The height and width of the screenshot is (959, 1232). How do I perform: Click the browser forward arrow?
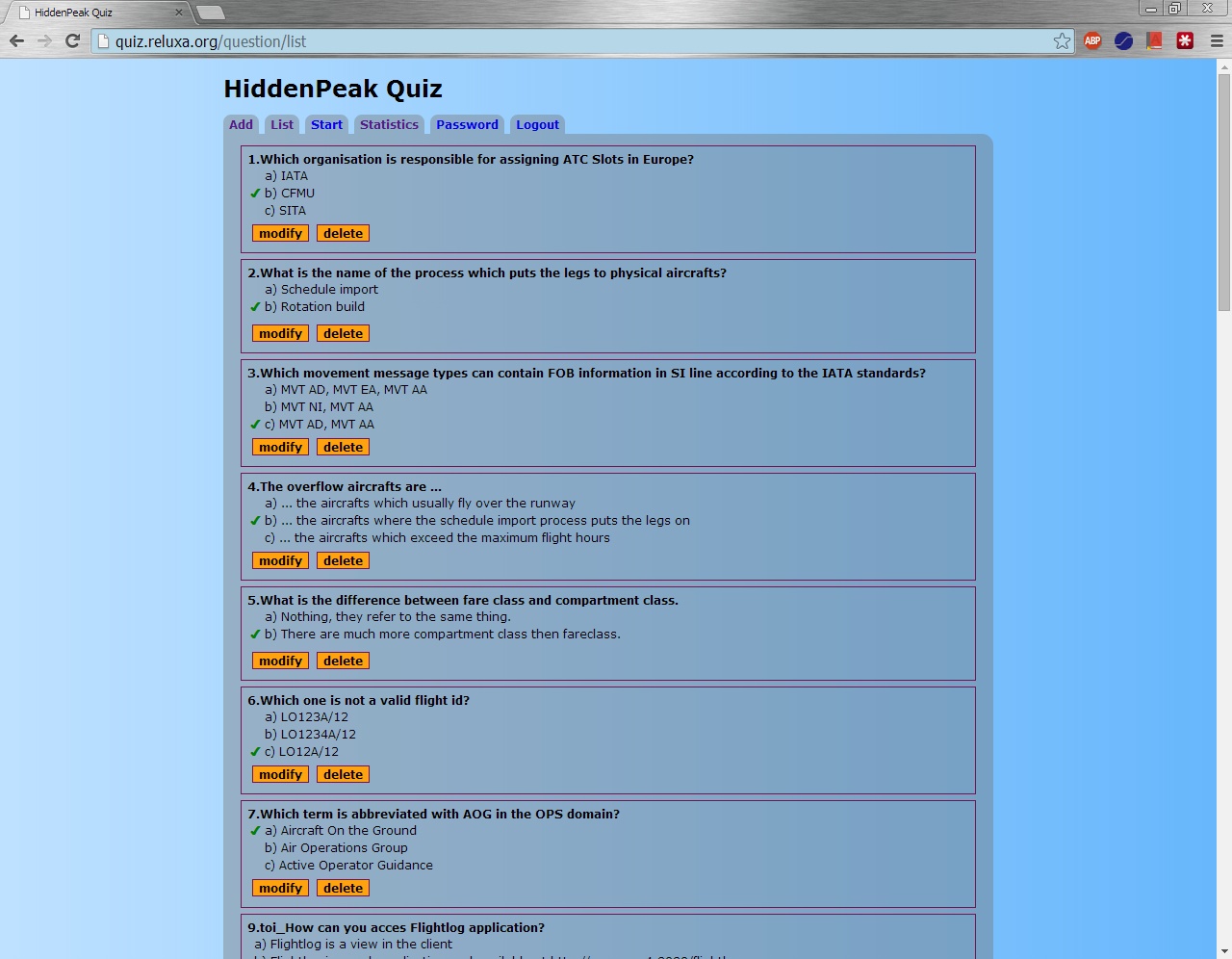pyautogui.click(x=44, y=40)
